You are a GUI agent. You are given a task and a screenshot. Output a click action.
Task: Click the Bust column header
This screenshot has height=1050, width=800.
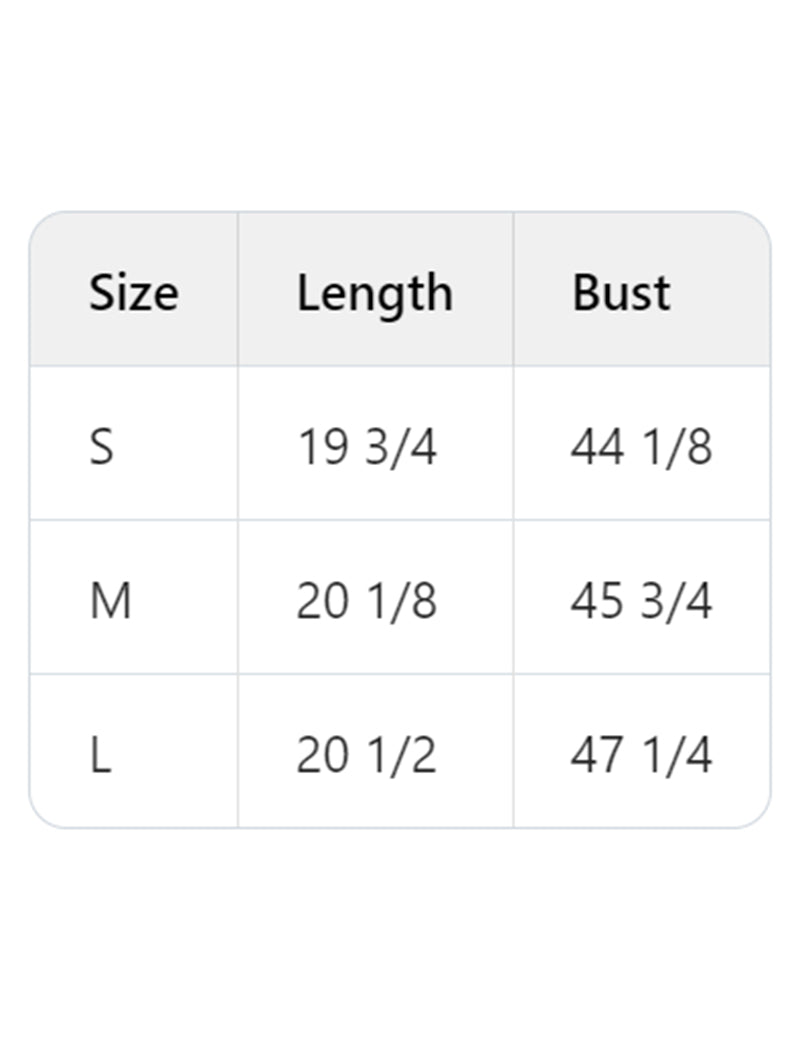tap(621, 293)
